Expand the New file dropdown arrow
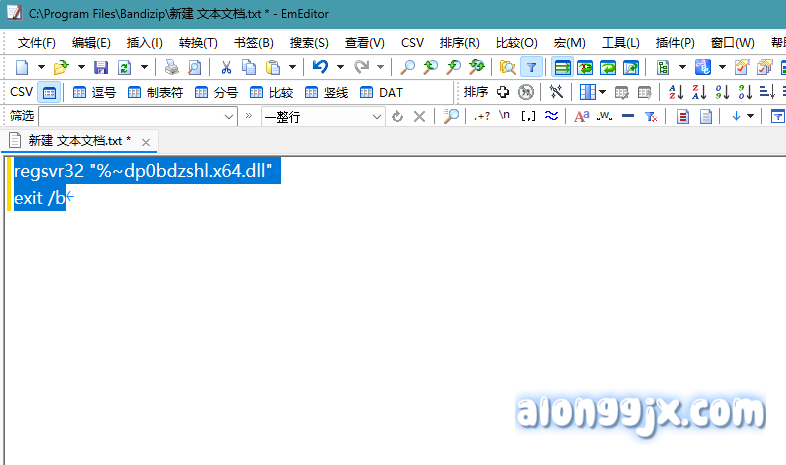The height and width of the screenshot is (465, 786). (41, 67)
